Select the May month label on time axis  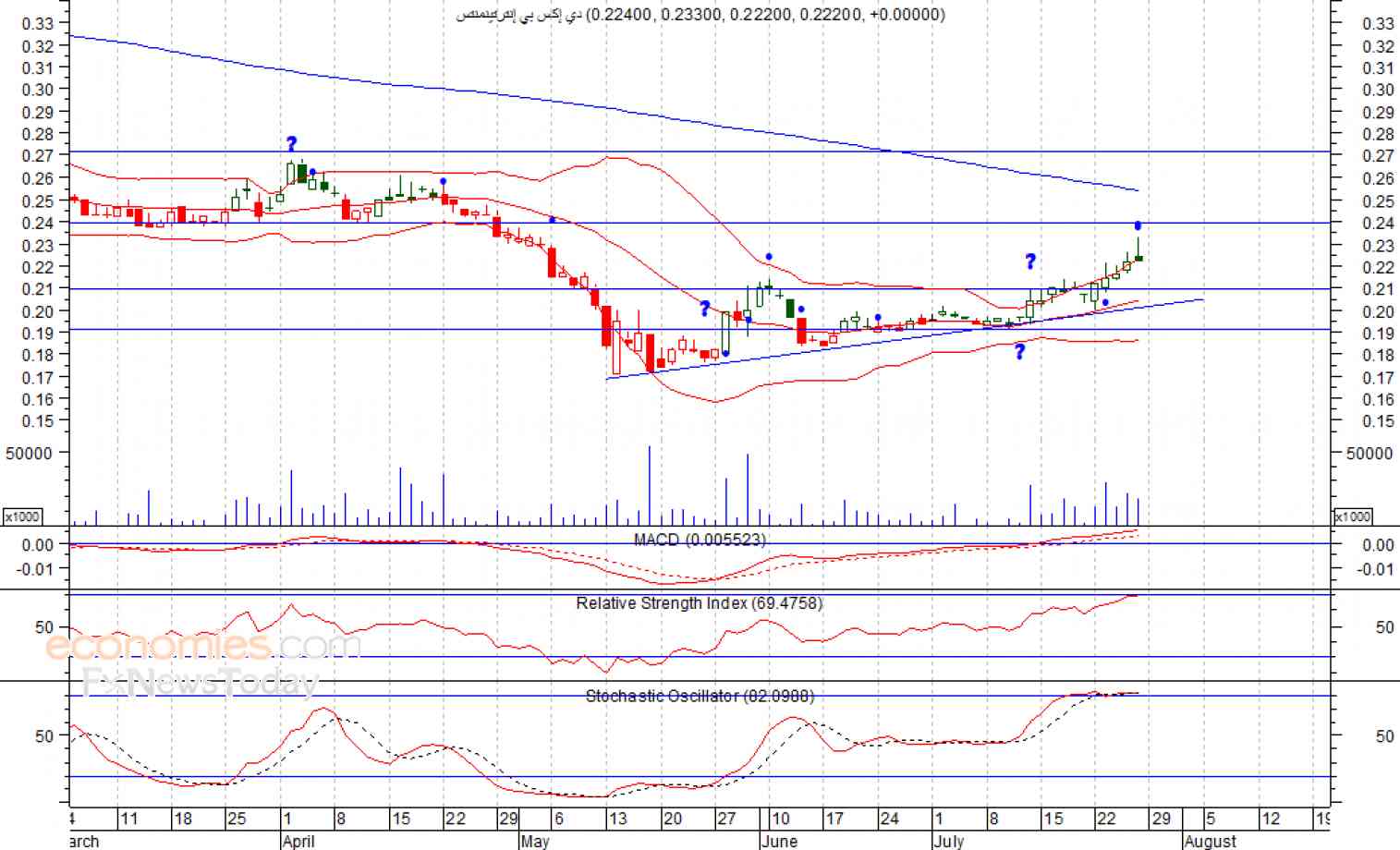[x=535, y=841]
